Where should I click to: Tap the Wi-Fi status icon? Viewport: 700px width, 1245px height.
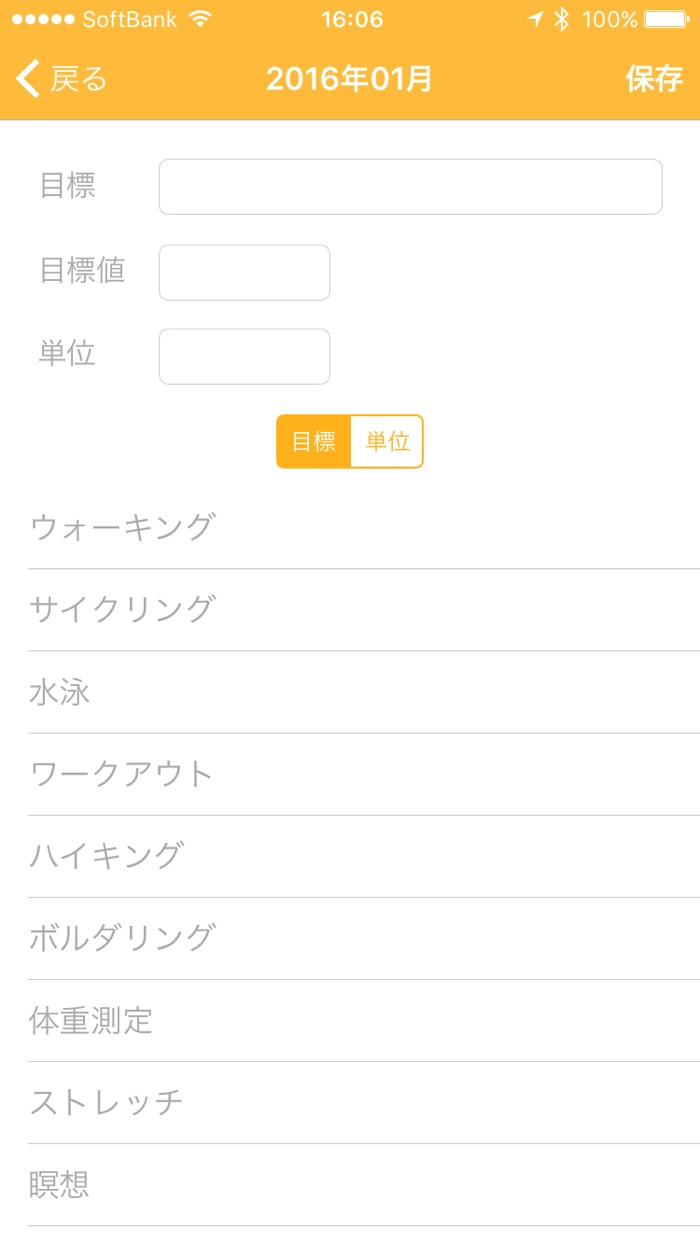point(201,19)
